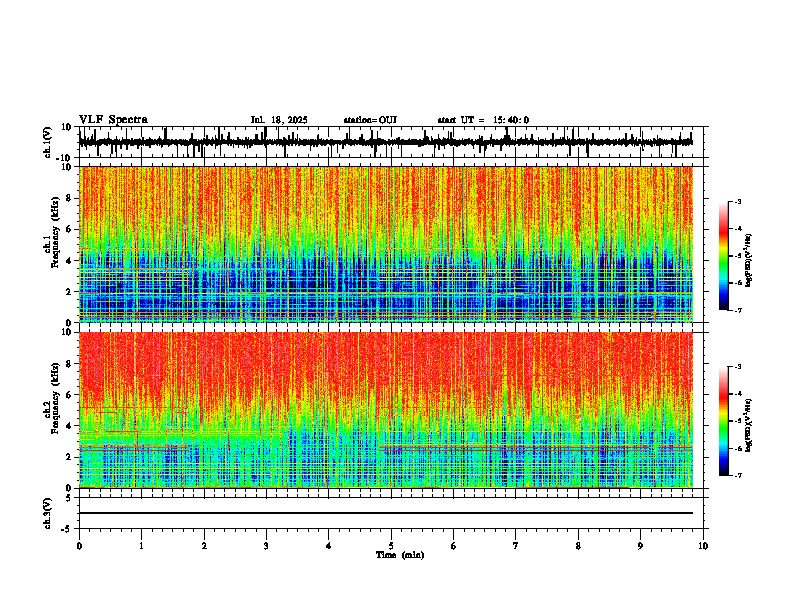This screenshot has height=612, width=792.
Task: Click the ch.2 colorbar log(PSD) label
Action: coord(748,425)
